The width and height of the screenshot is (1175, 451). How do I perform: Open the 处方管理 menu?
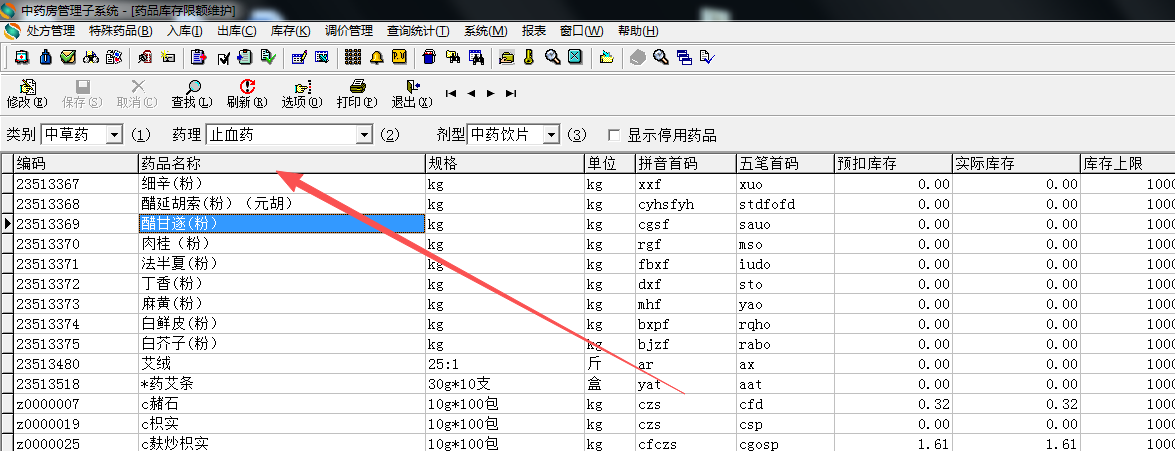click(x=51, y=31)
